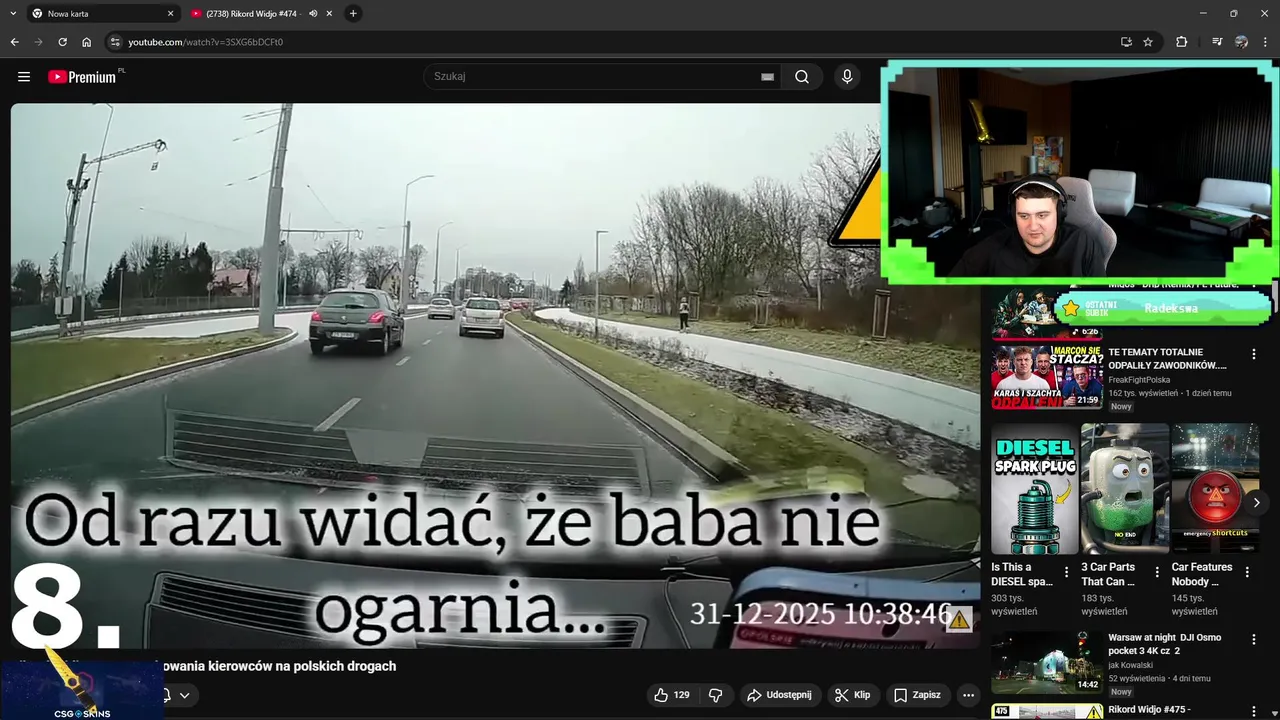Screen dimensions: 1280x720
Task: View site information icon in address bar
Action: coord(115,42)
